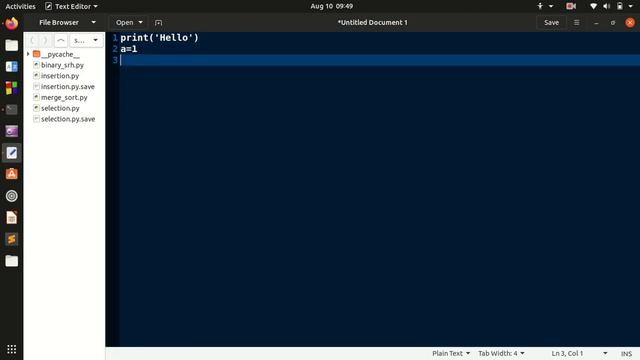Select merge_sort.py file

pos(64,97)
